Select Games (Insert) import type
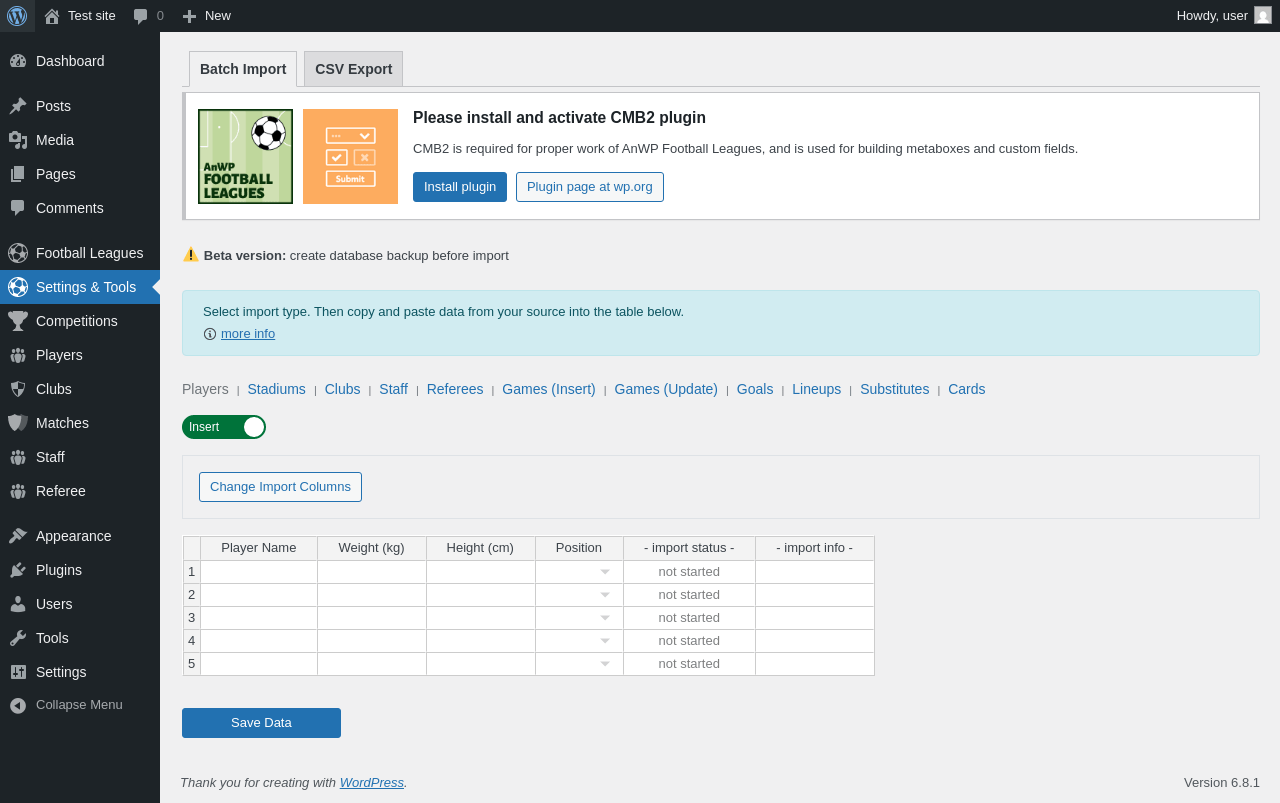The image size is (1280, 803). pos(548,389)
